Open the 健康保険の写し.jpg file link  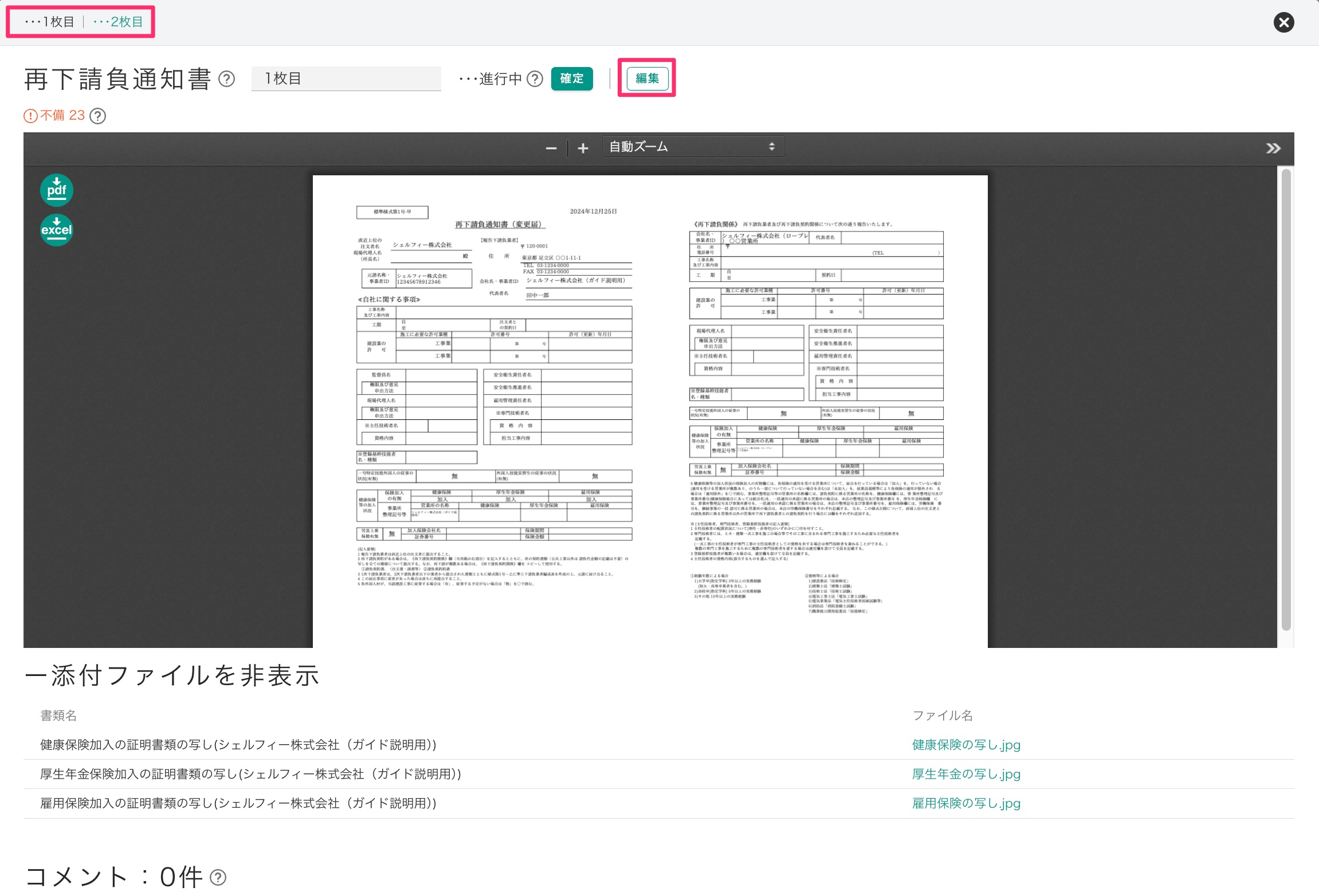pos(966,745)
